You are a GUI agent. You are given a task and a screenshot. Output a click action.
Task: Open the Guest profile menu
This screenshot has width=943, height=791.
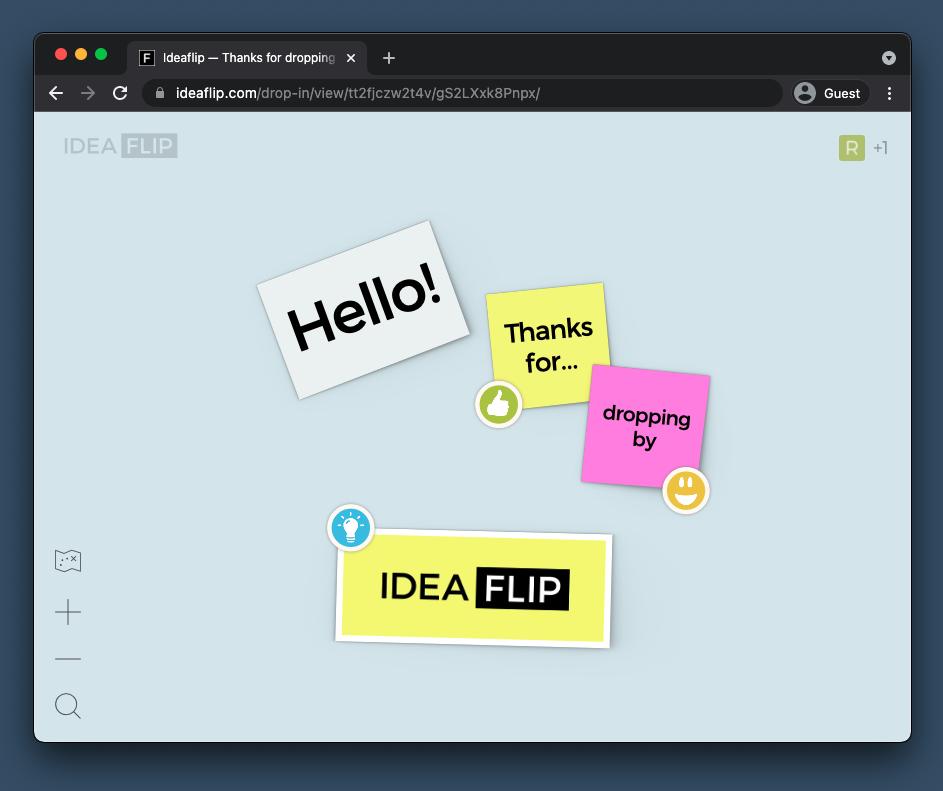[x=831, y=93]
